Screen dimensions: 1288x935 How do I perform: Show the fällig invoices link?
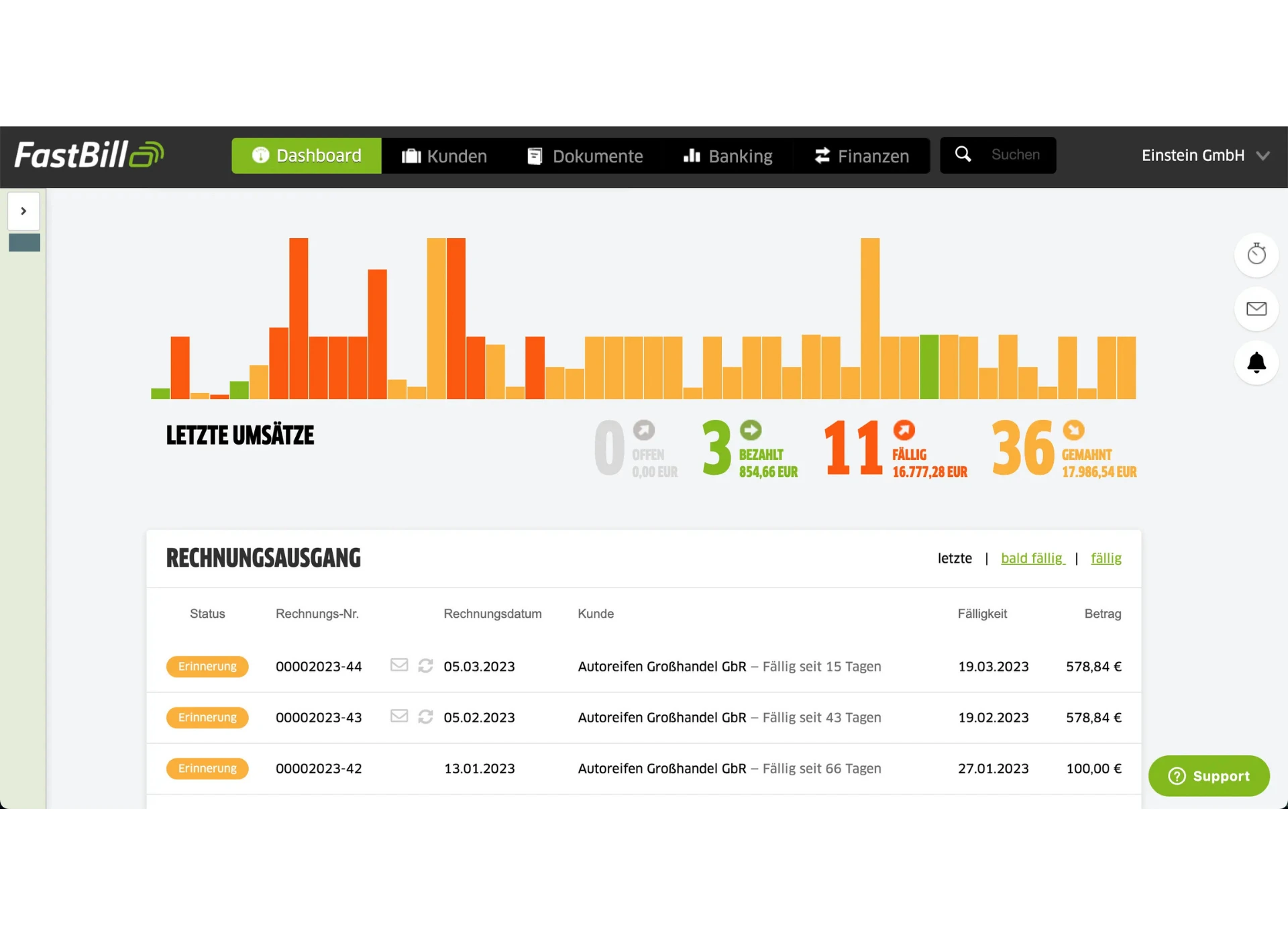coord(1106,558)
